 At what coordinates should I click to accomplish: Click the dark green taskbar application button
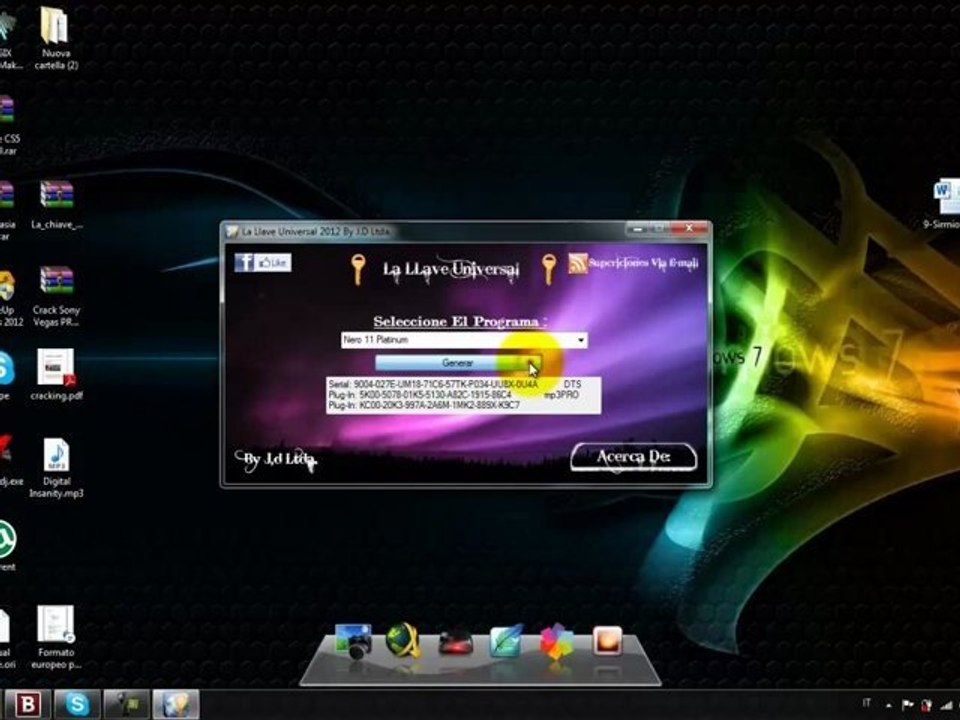(127, 704)
